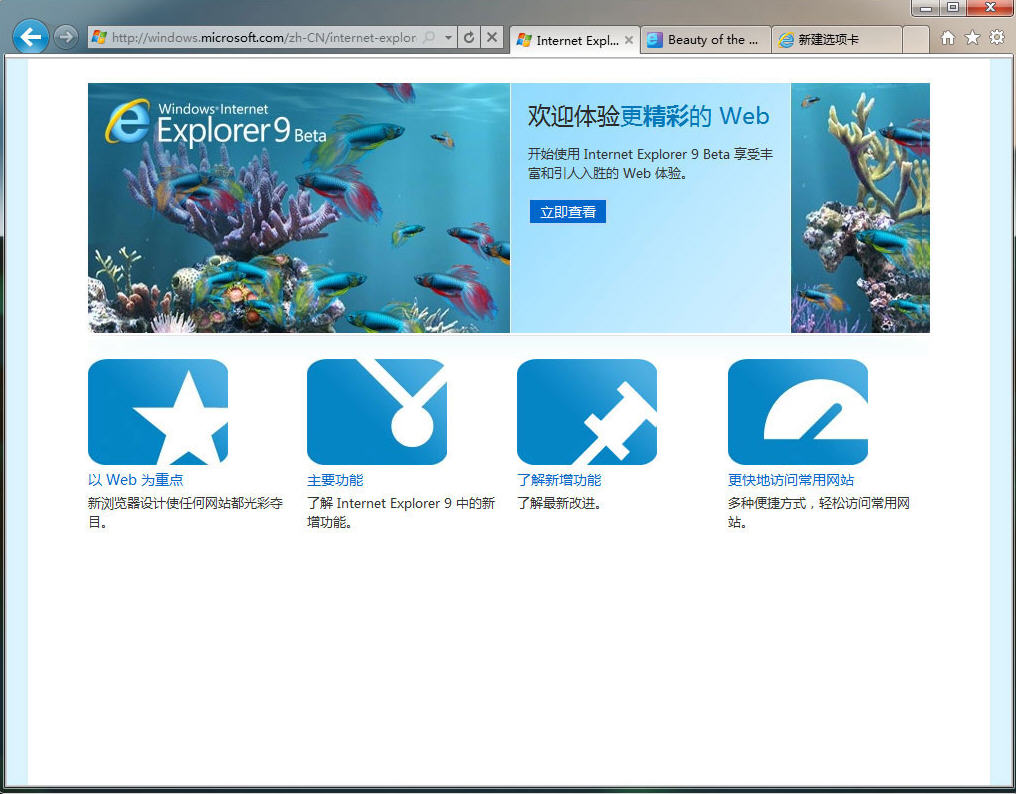Click the 了解 Internet Explorer 9 中的新增功能 description
Image resolution: width=1016 pixels, height=794 pixels.
(x=401, y=512)
